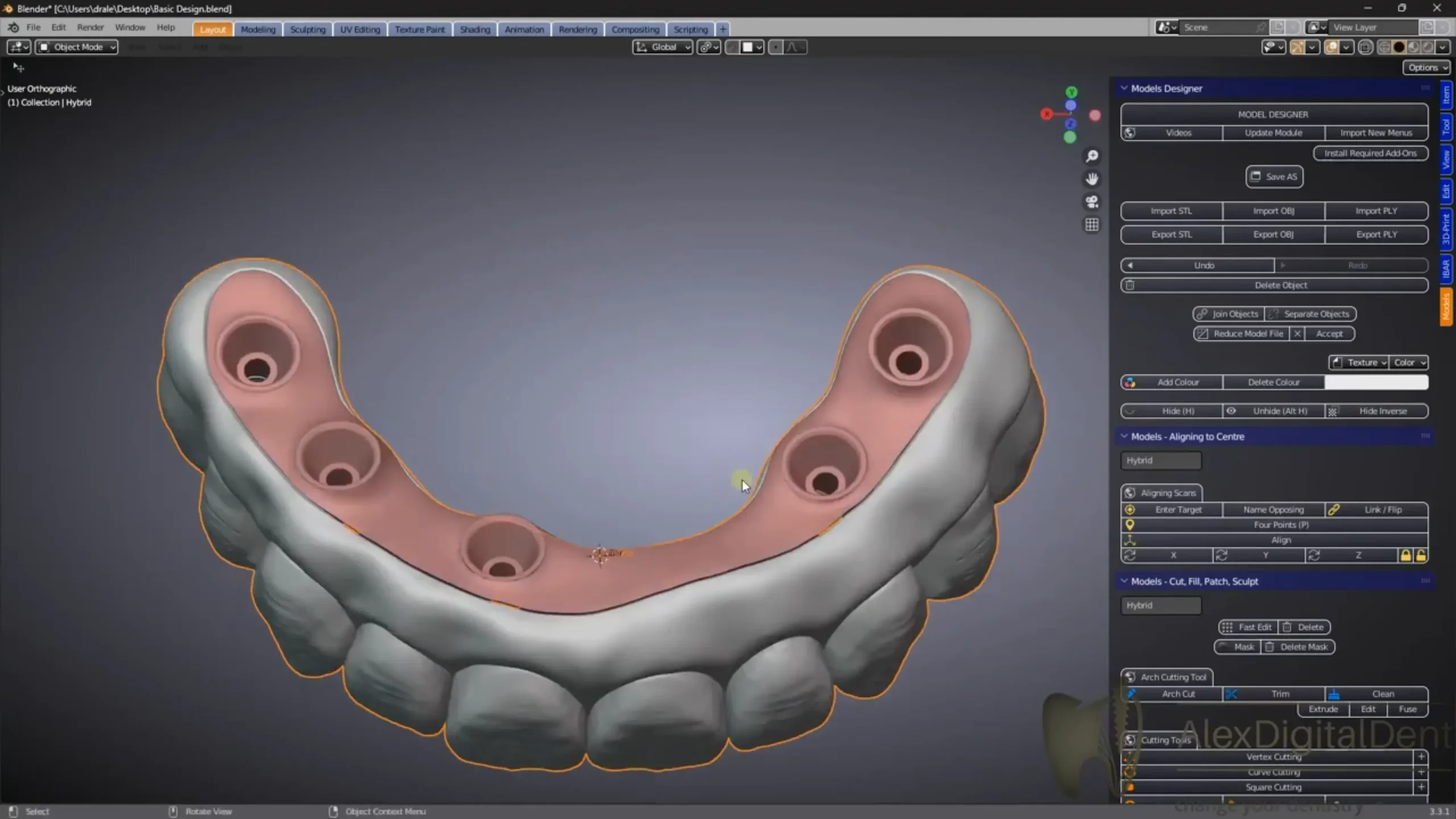Click the Rotate Y axis button
The height and width of the screenshot is (819, 1456).
pos(1259,555)
